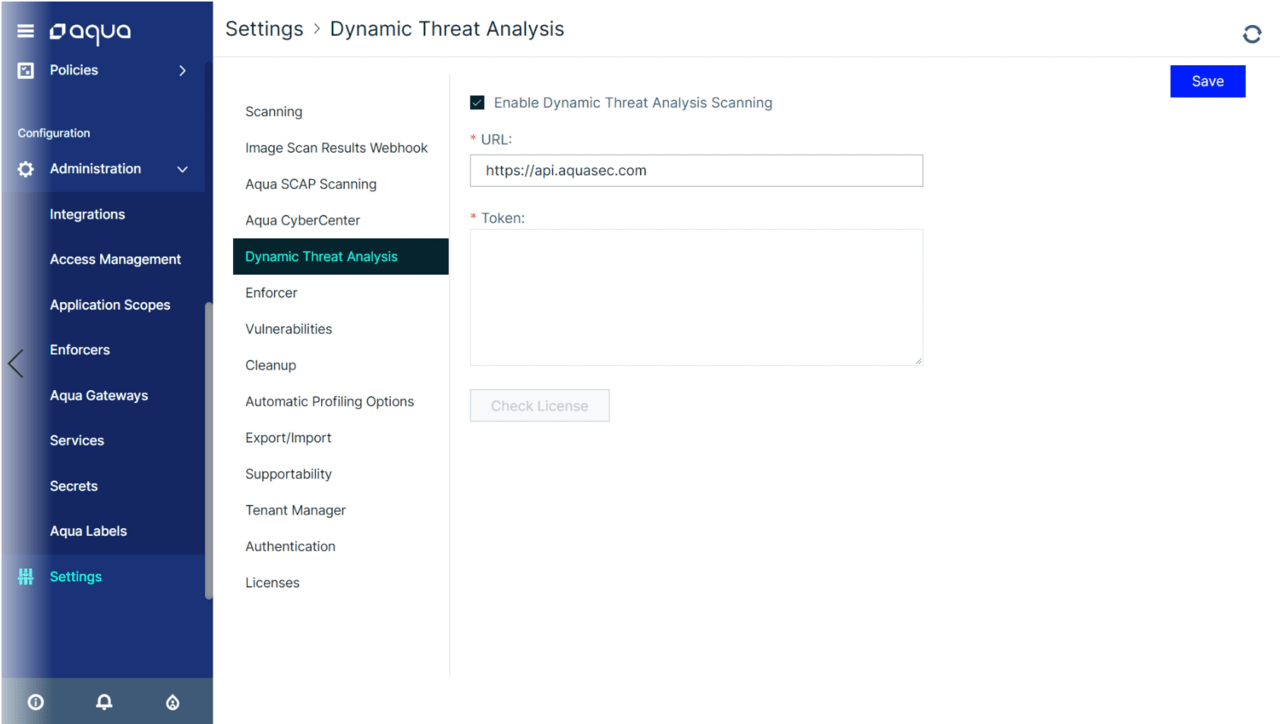Open Integrations in the sidebar
Image resolution: width=1280 pixels, height=724 pixels.
click(x=87, y=214)
